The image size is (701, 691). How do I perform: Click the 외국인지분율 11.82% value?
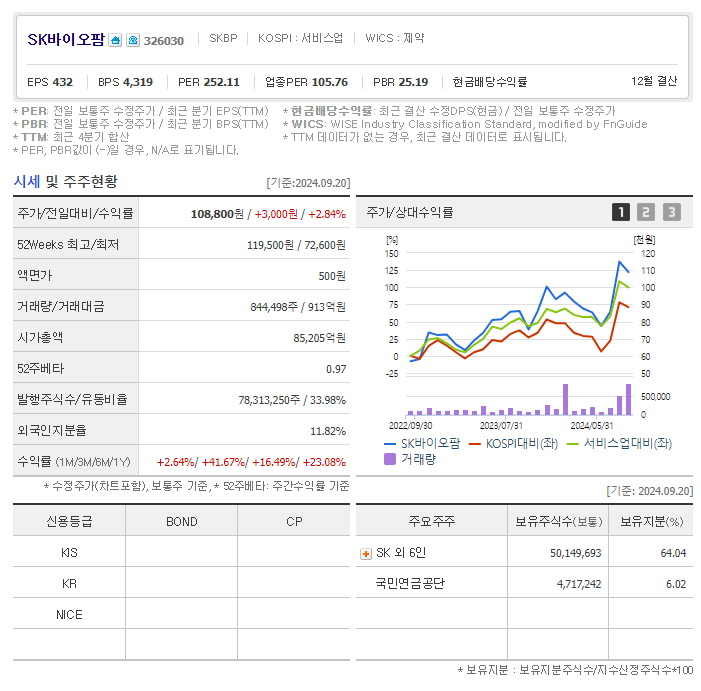[328, 431]
